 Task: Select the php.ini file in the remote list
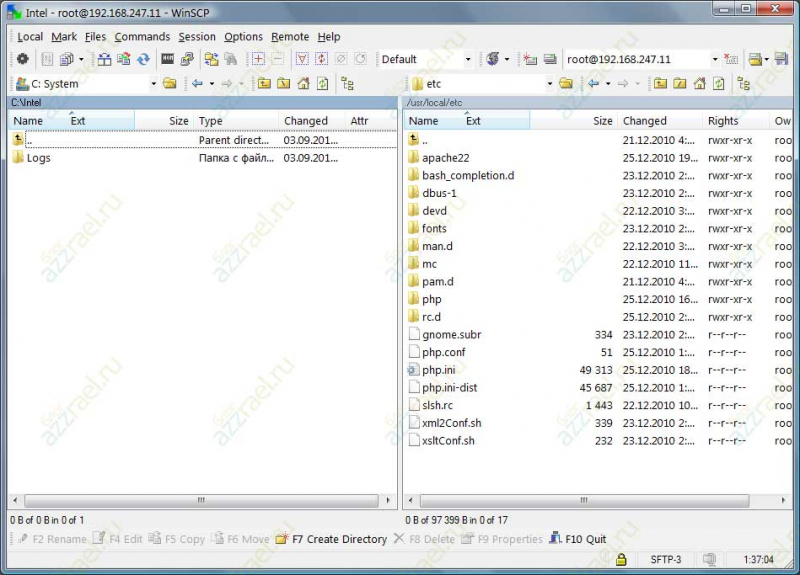click(438, 370)
